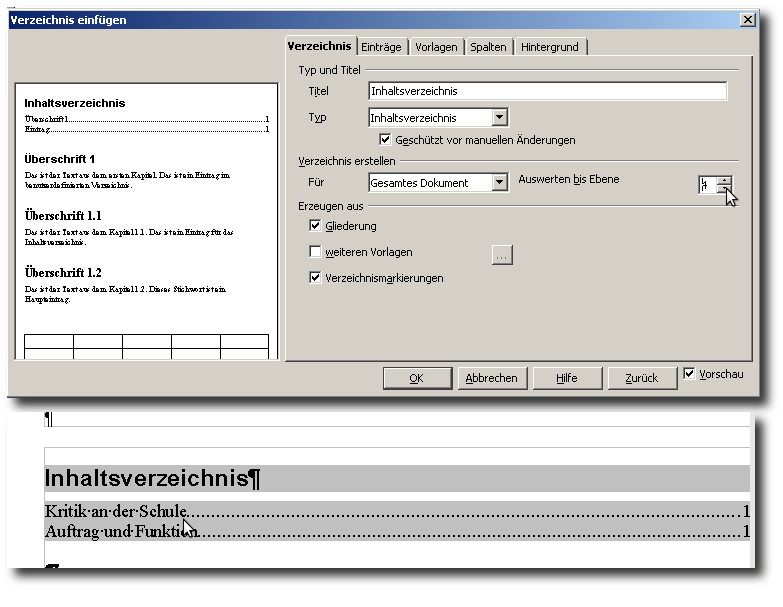Uncheck the Gliederung checkbox

pyautogui.click(x=316, y=227)
